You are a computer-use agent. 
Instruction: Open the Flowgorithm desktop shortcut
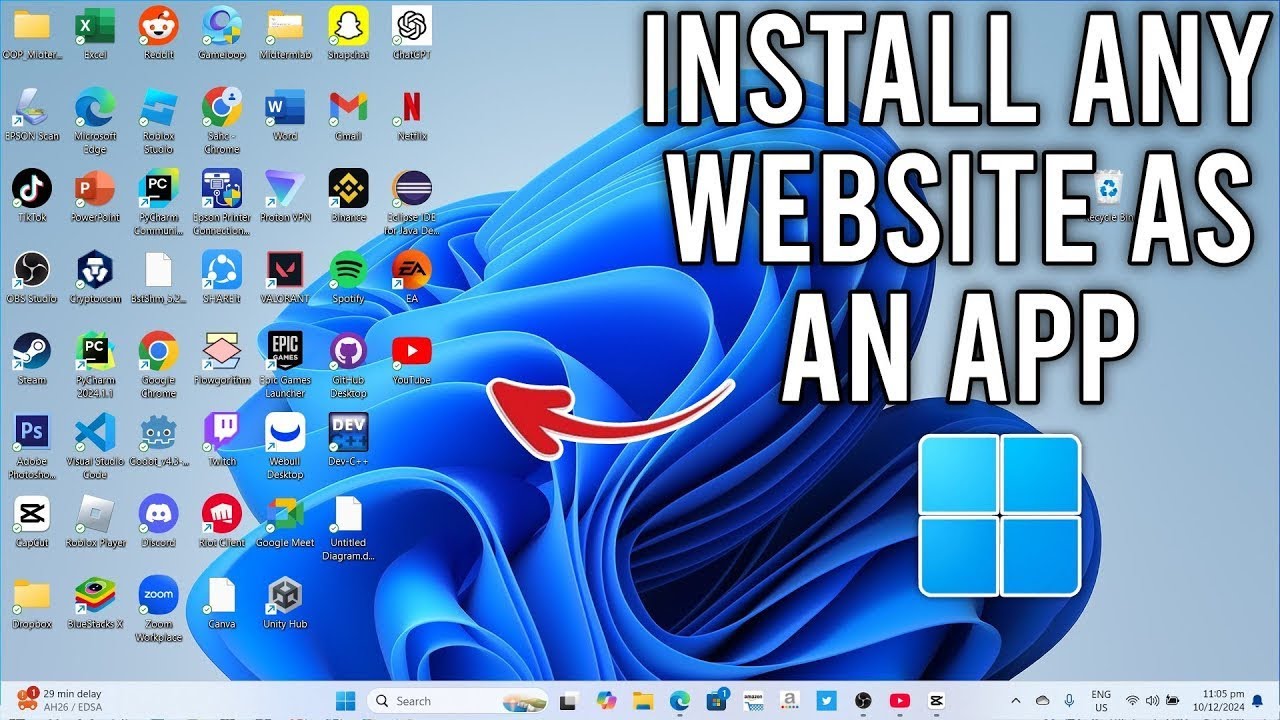coord(222,357)
